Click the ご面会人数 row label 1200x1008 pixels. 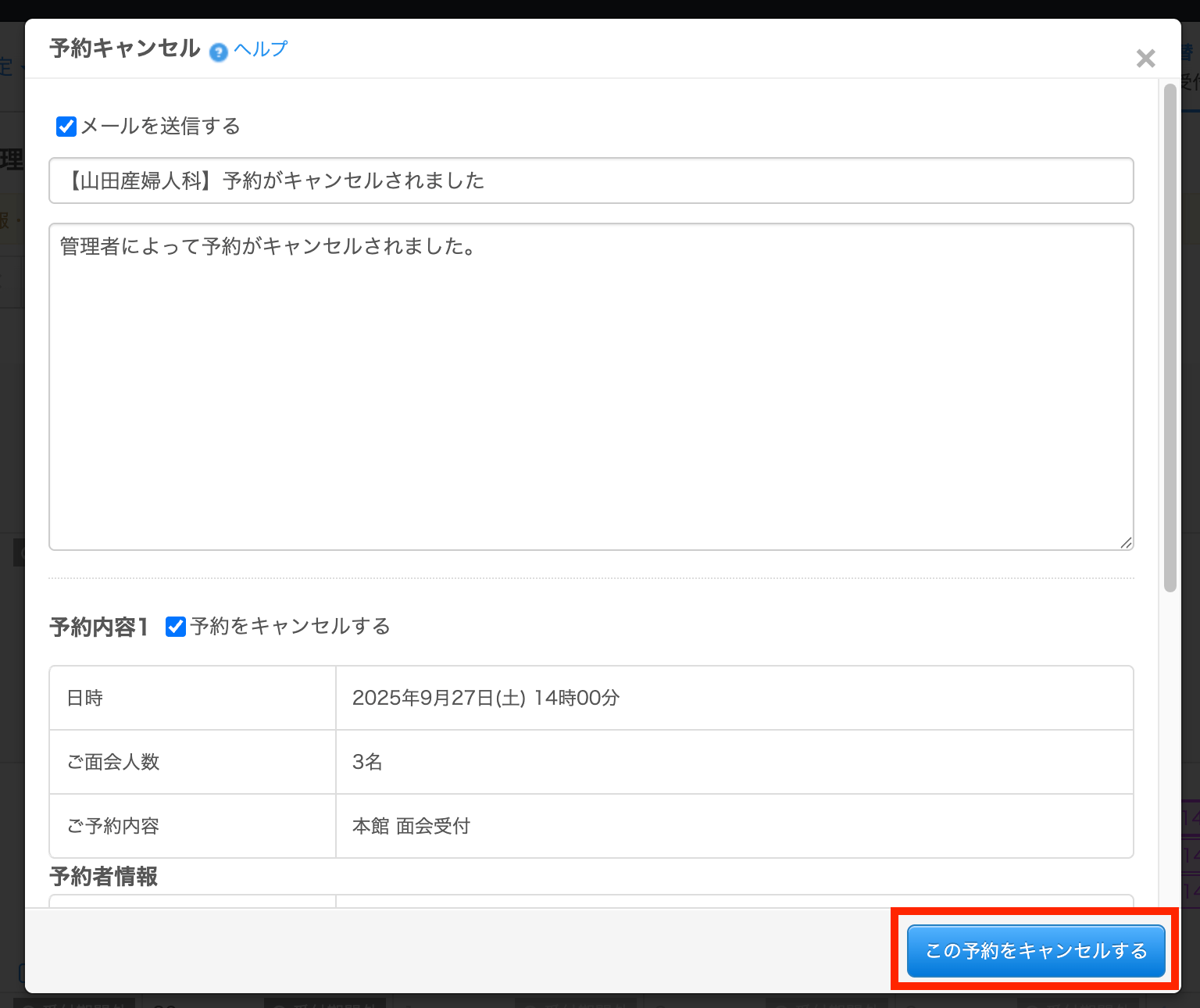point(112,762)
